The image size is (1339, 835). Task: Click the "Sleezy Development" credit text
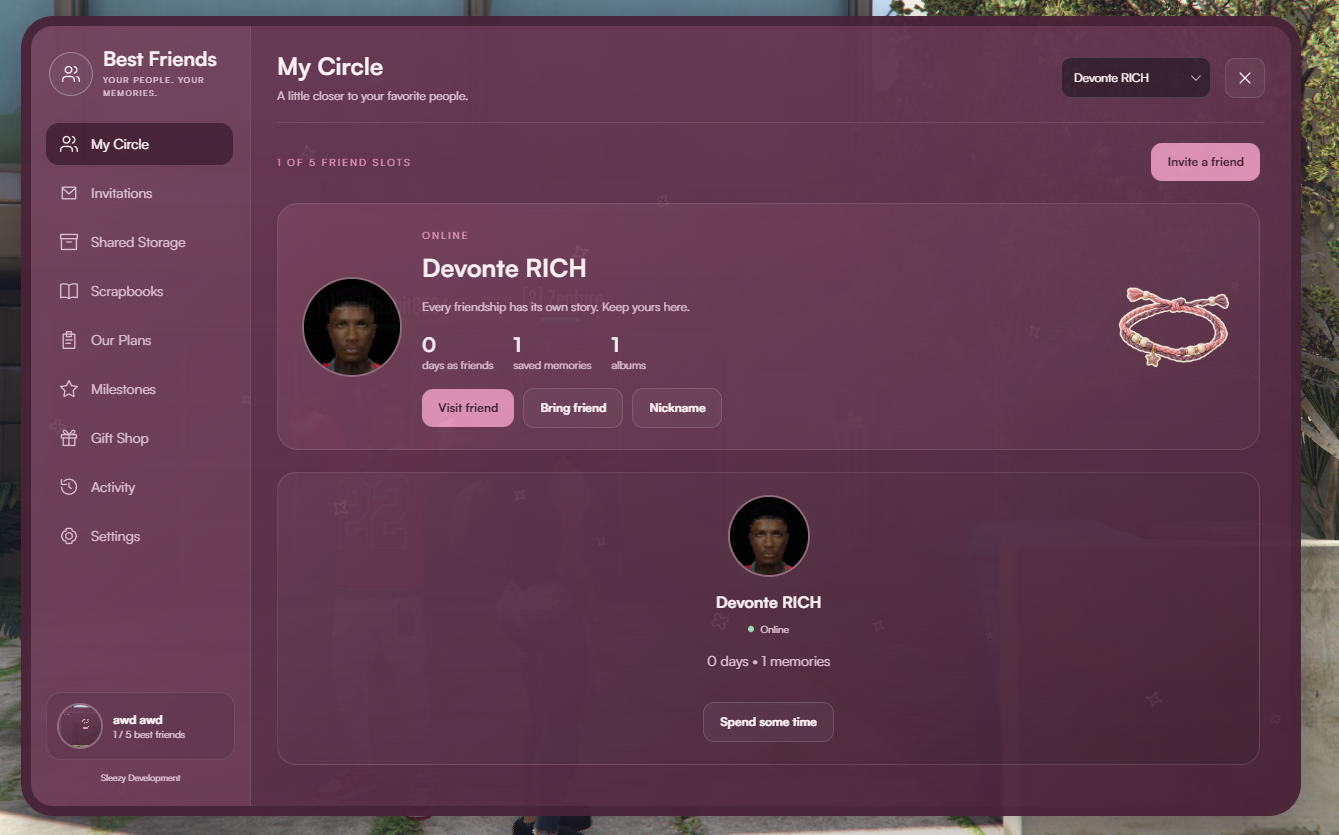[140, 778]
